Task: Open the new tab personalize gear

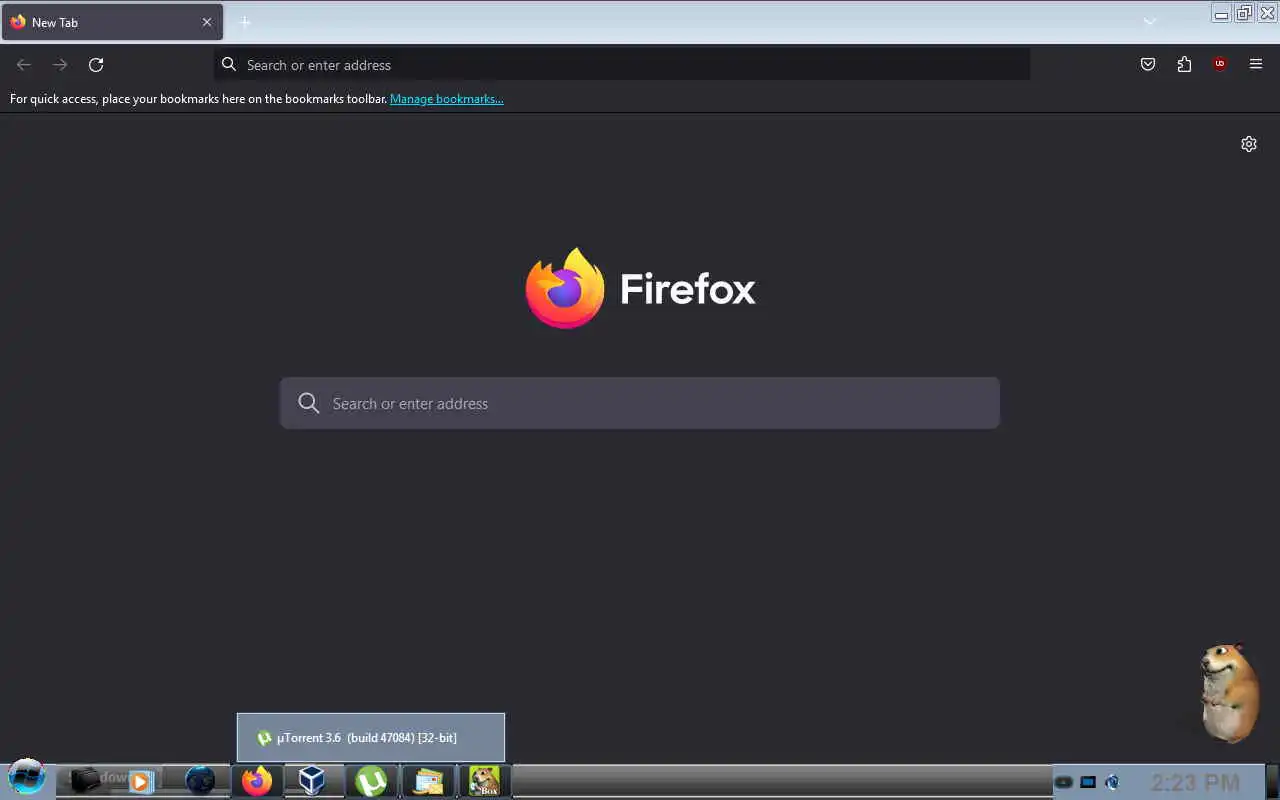Action: [1249, 144]
